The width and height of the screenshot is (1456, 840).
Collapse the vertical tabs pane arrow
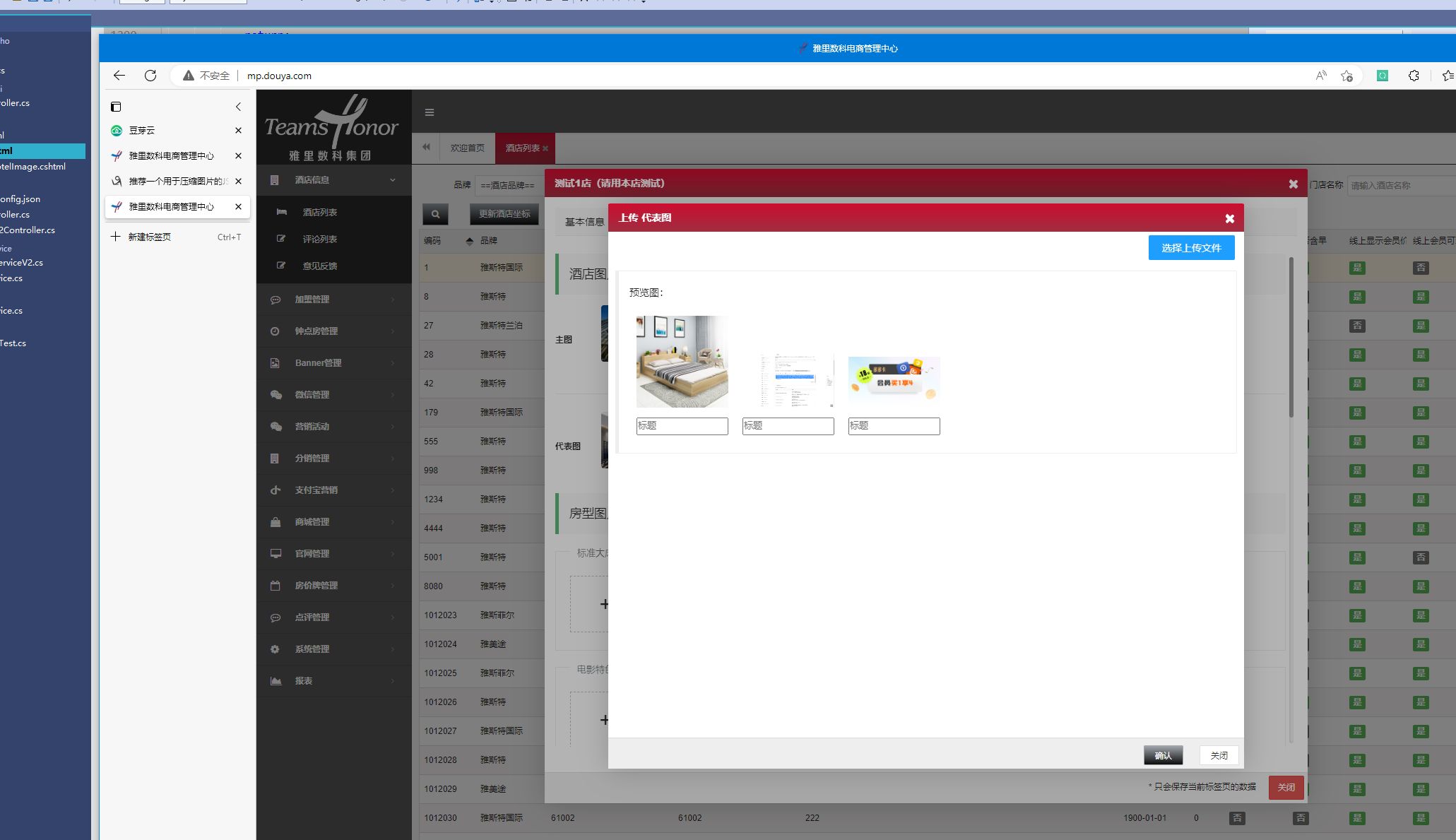coord(238,107)
